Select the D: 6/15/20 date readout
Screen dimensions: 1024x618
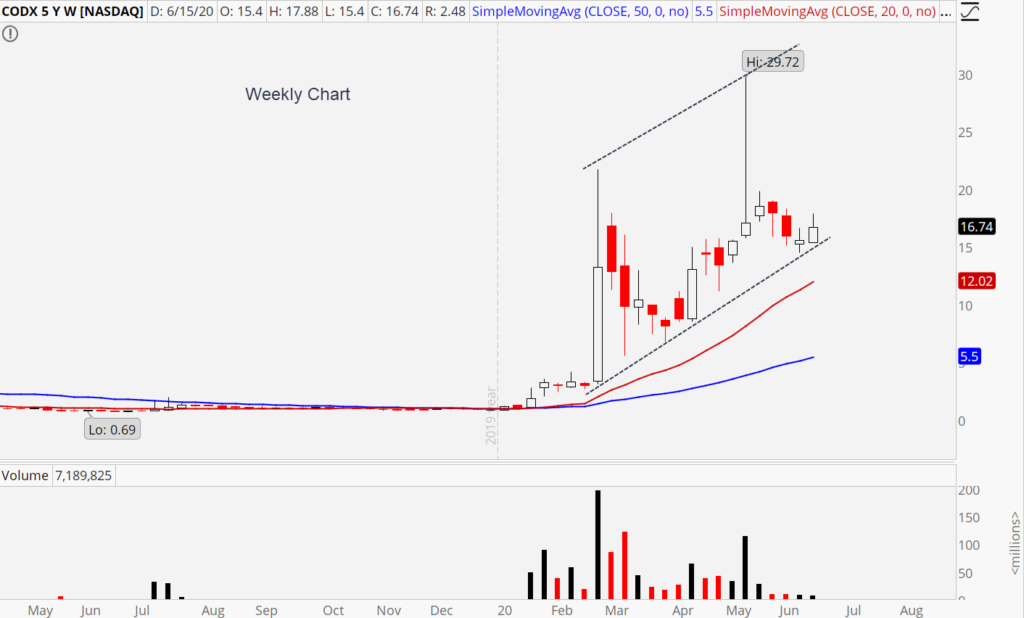click(182, 11)
